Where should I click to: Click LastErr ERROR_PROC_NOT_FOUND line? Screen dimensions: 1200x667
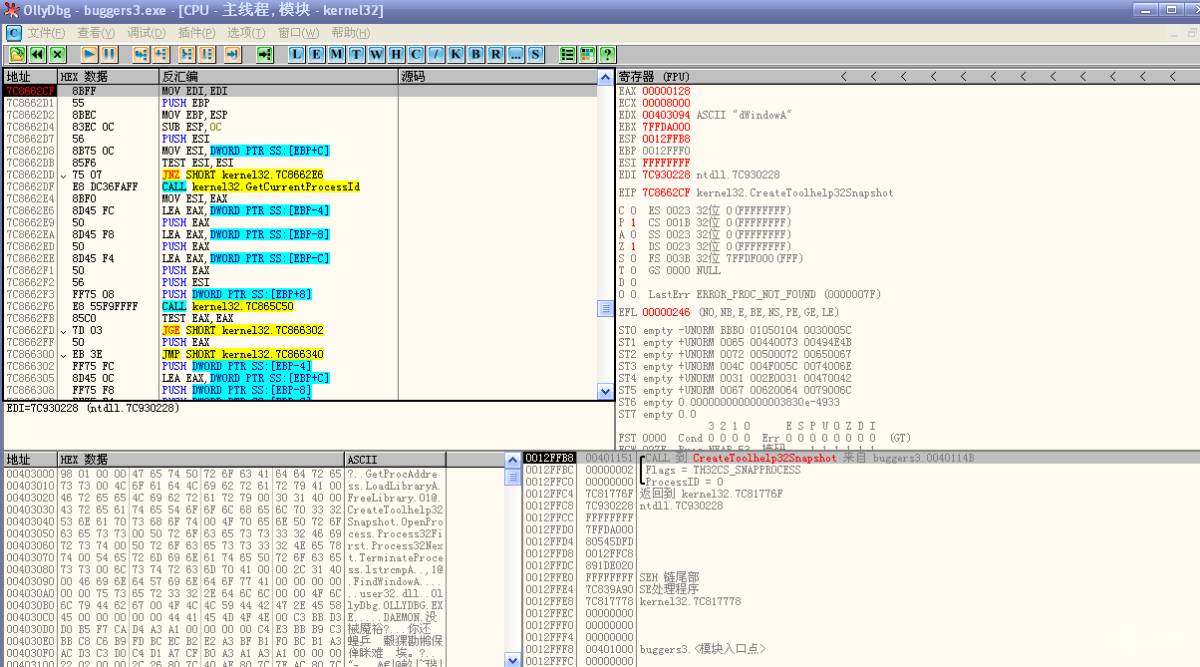(764, 295)
